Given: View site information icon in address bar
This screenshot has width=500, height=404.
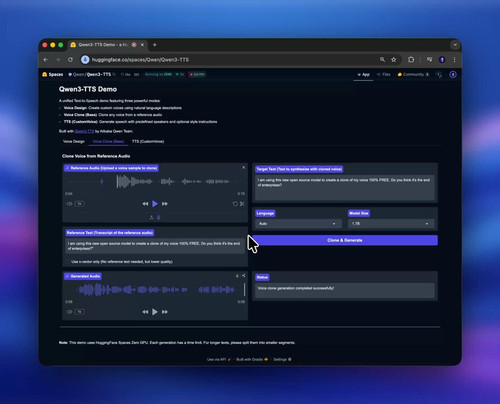Looking at the screenshot, I should [x=85, y=60].
